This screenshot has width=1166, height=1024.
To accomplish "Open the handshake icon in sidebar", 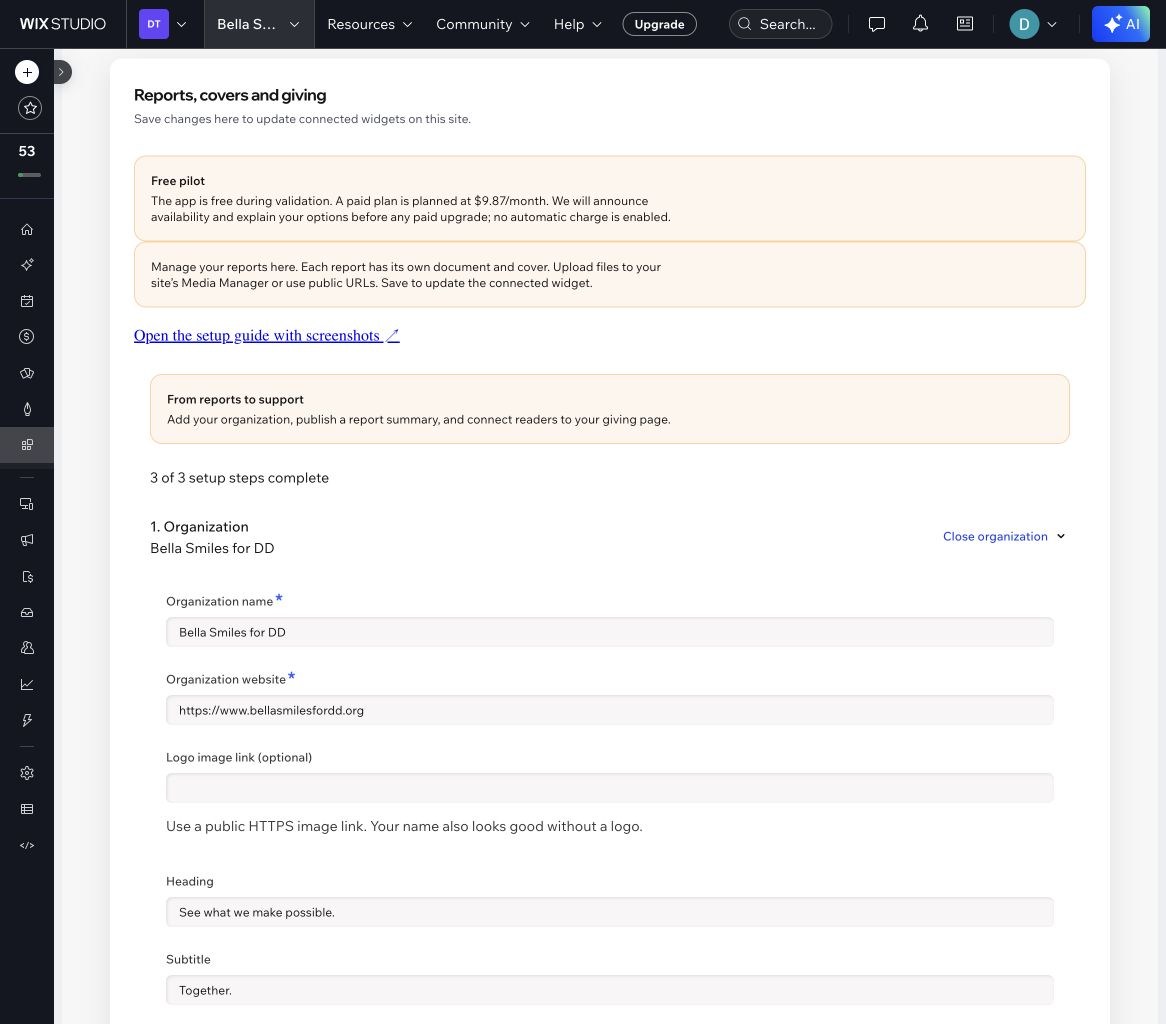I will coord(27,373).
